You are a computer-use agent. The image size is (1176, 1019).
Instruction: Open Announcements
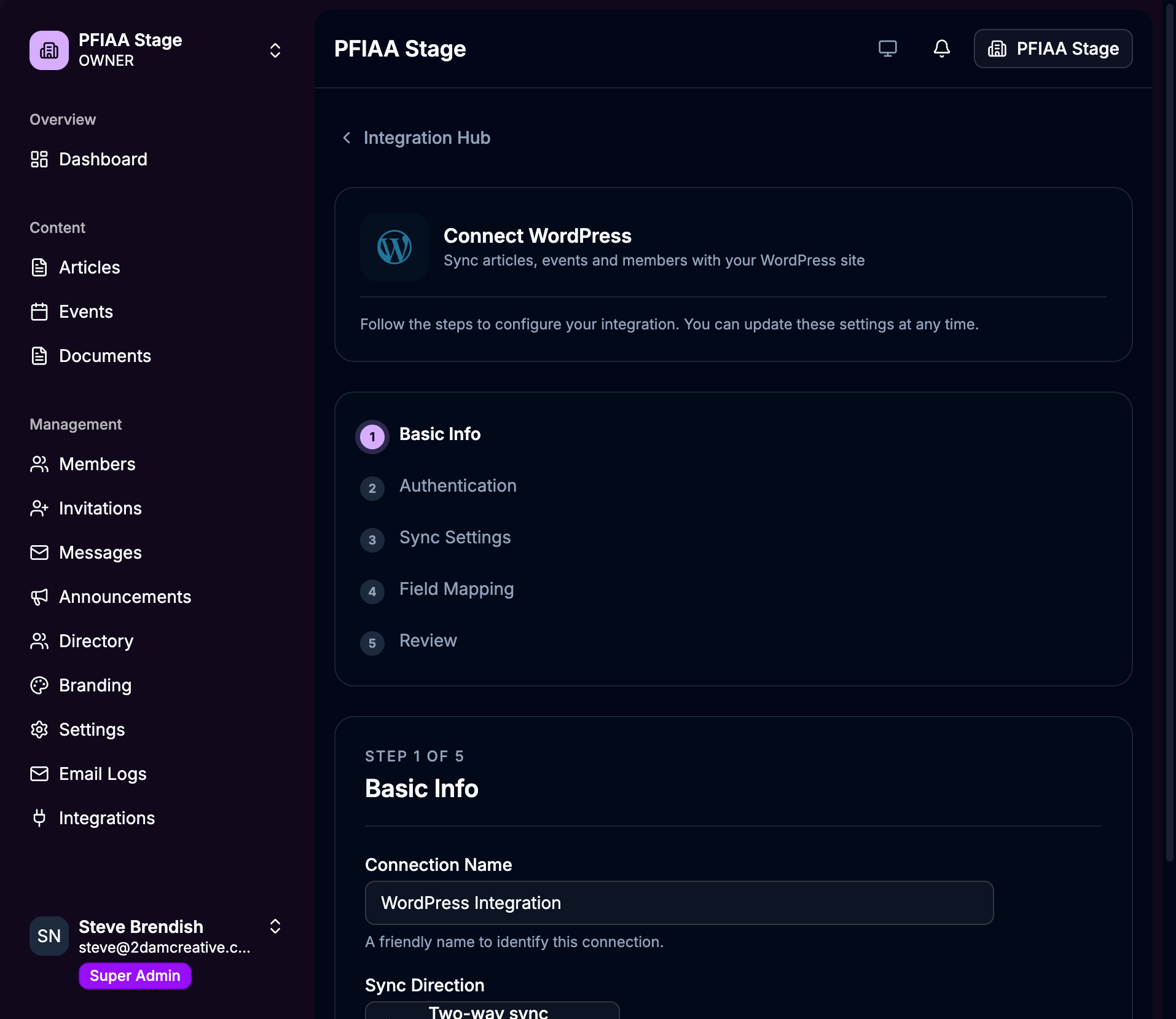(x=125, y=597)
